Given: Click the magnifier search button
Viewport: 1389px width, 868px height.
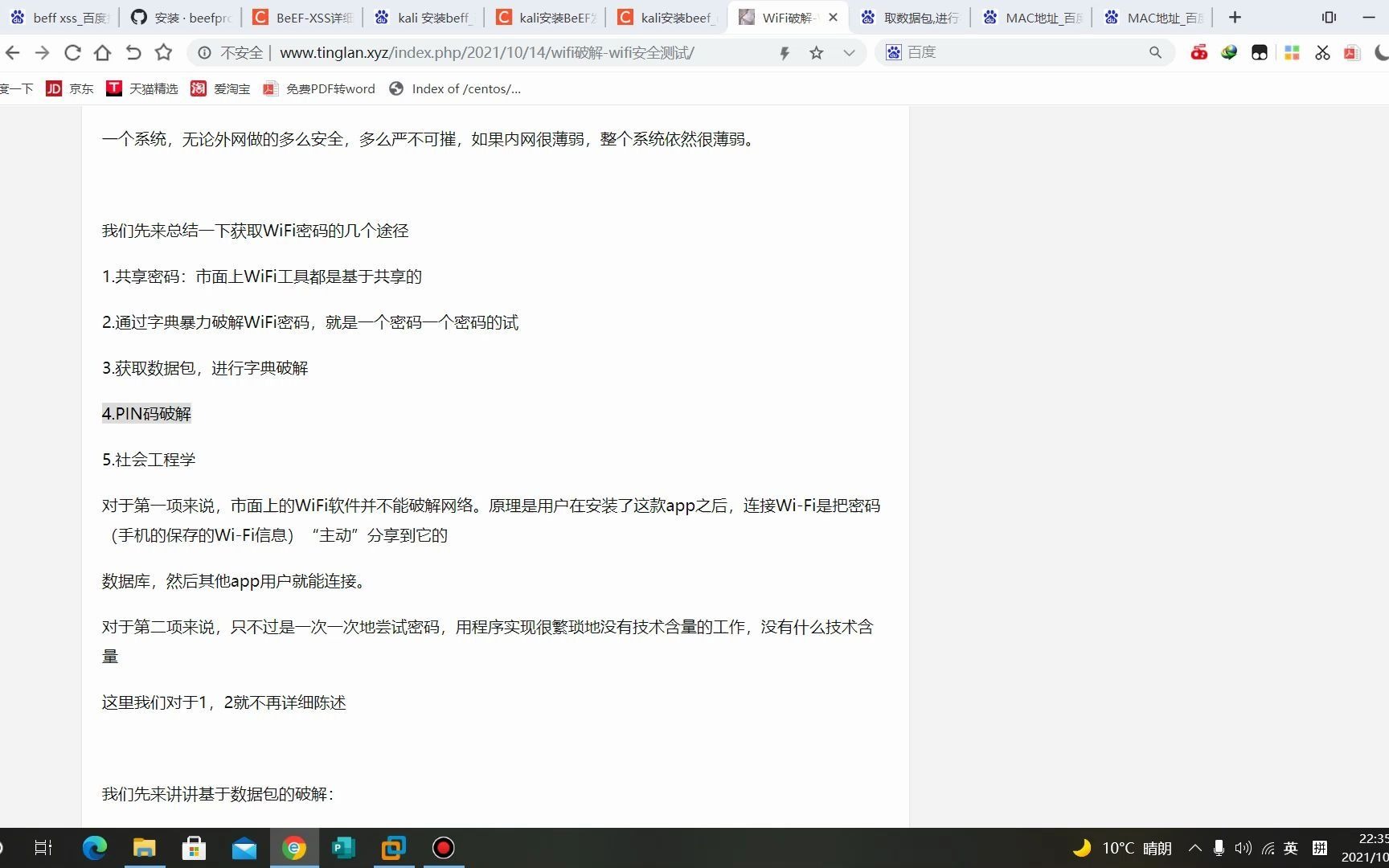Looking at the screenshot, I should click(x=1155, y=52).
